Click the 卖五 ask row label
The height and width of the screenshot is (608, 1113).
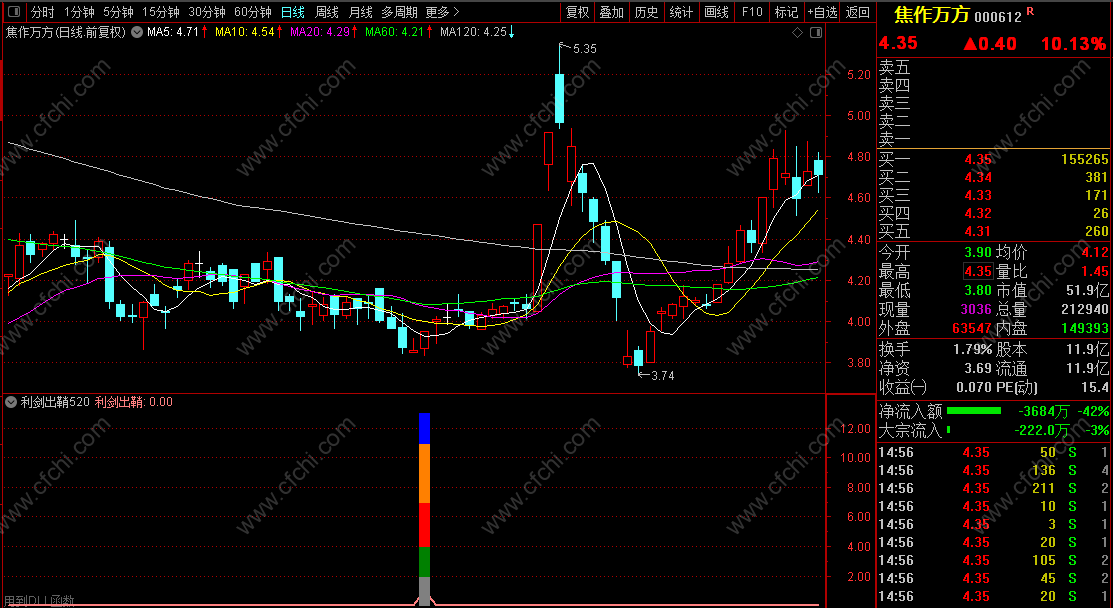click(894, 67)
